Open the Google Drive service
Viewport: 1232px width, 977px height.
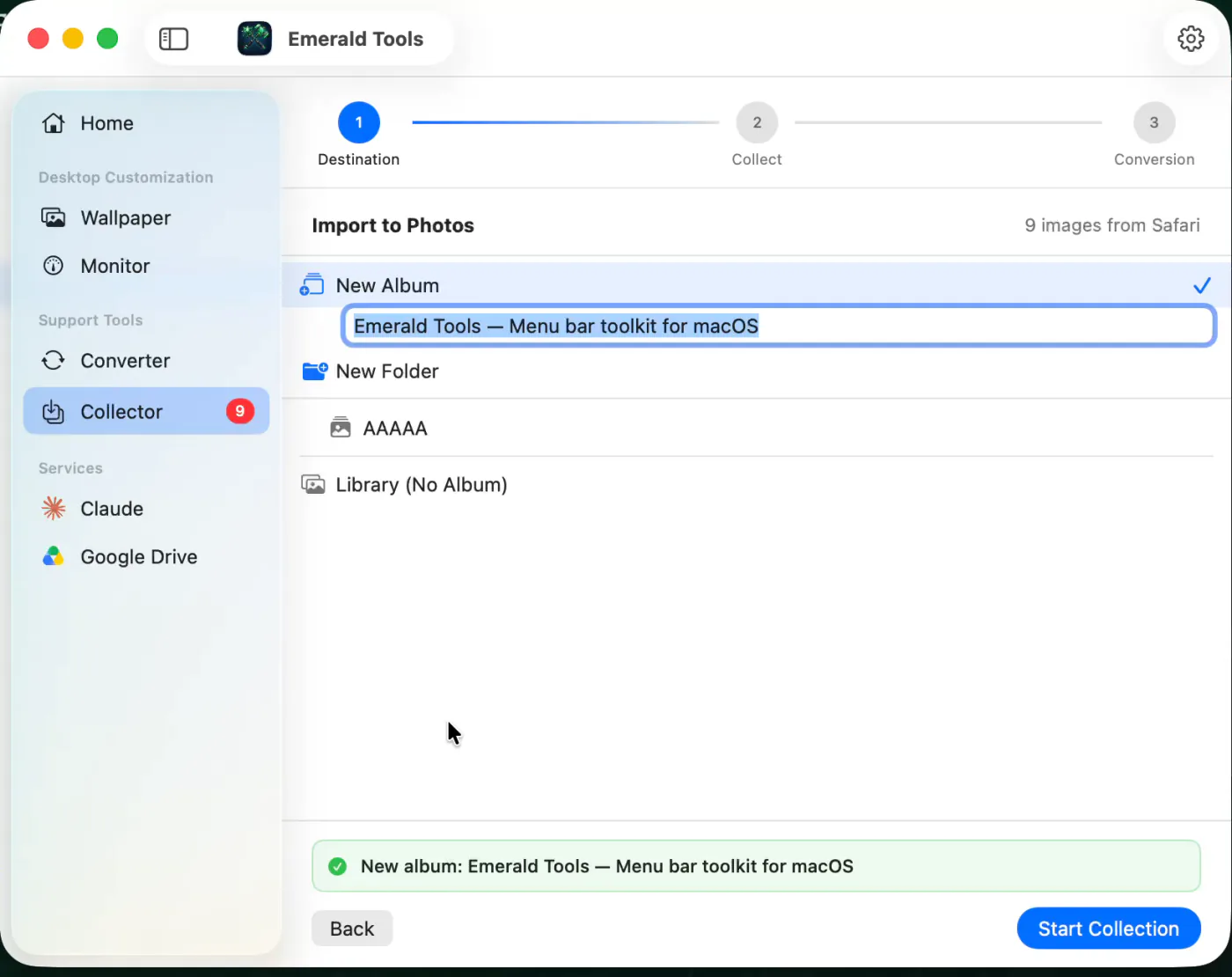[x=146, y=557]
